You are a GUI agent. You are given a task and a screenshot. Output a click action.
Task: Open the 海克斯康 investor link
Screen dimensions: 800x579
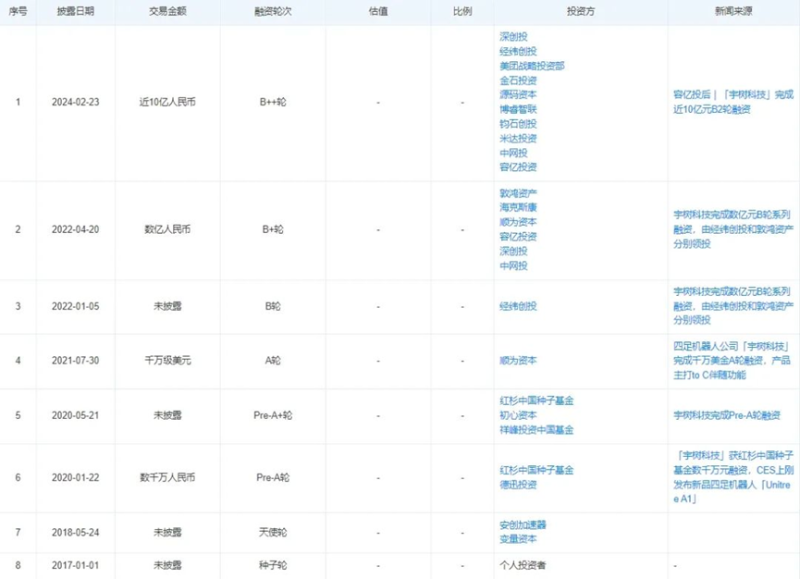pyautogui.click(x=518, y=207)
